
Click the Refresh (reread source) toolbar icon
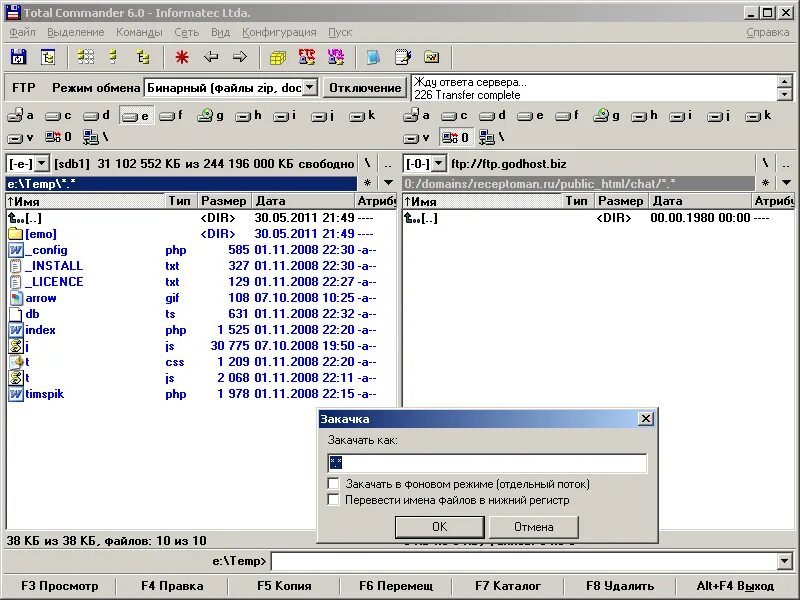pos(18,57)
